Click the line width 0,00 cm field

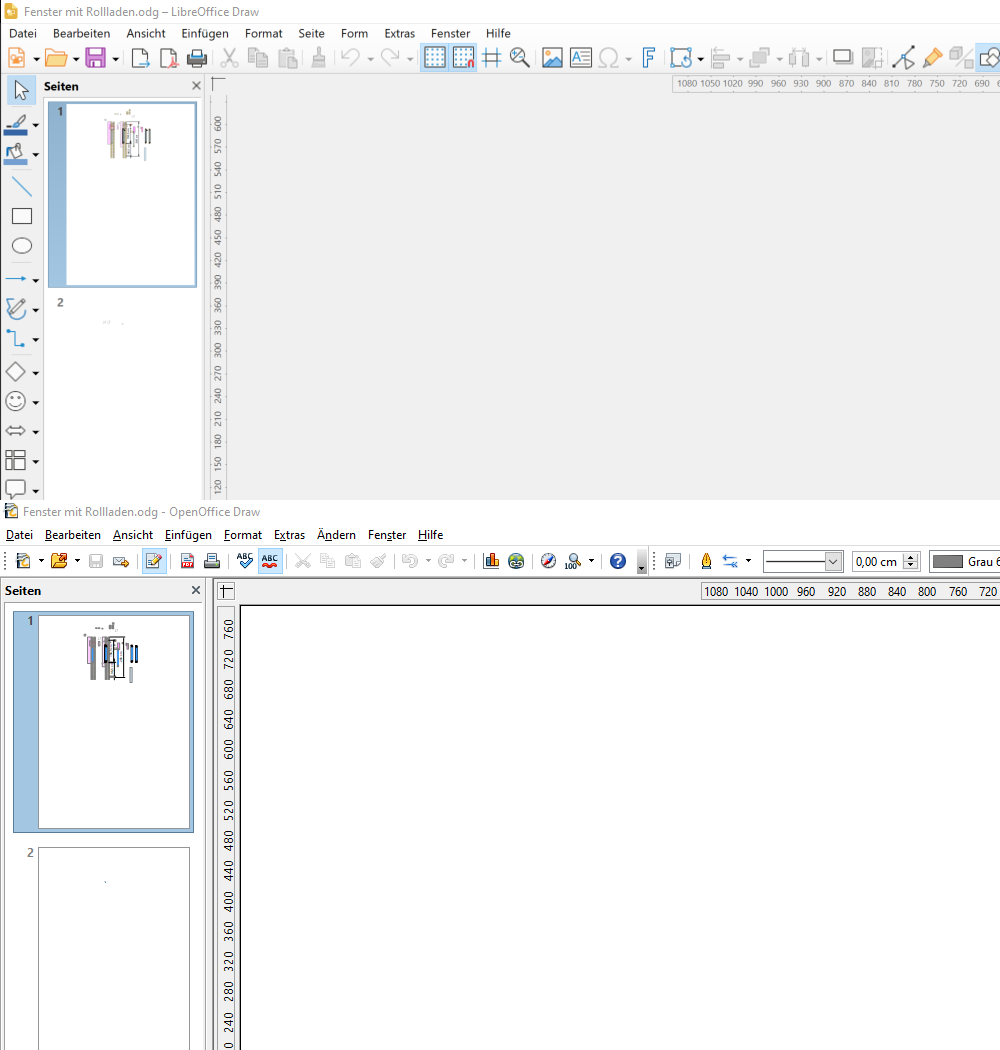877,562
